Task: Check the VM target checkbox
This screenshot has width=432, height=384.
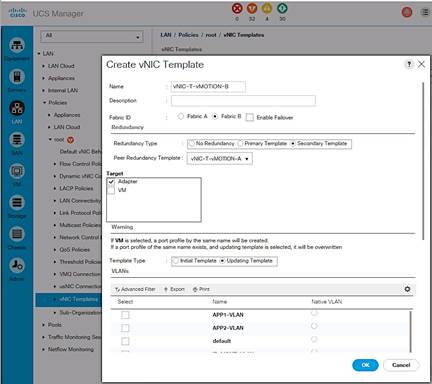Action: click(x=111, y=190)
